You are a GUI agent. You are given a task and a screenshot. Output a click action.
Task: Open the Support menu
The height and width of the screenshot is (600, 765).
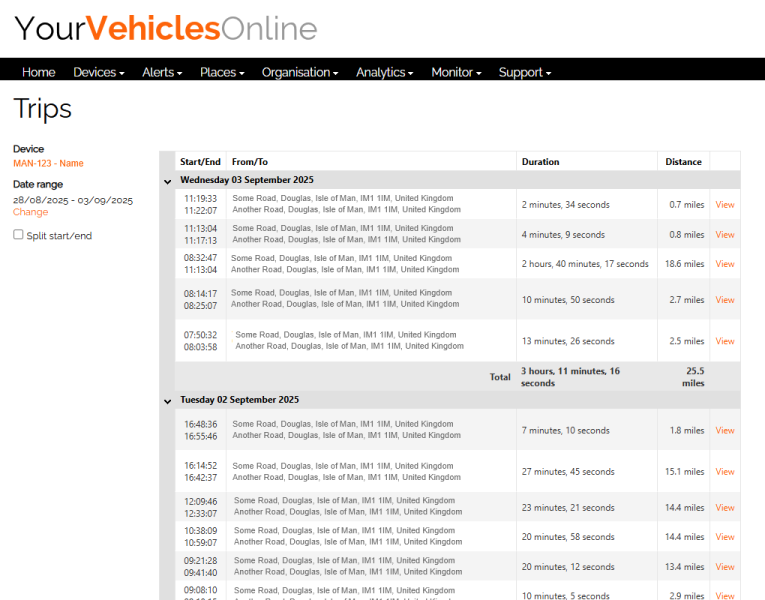524,72
